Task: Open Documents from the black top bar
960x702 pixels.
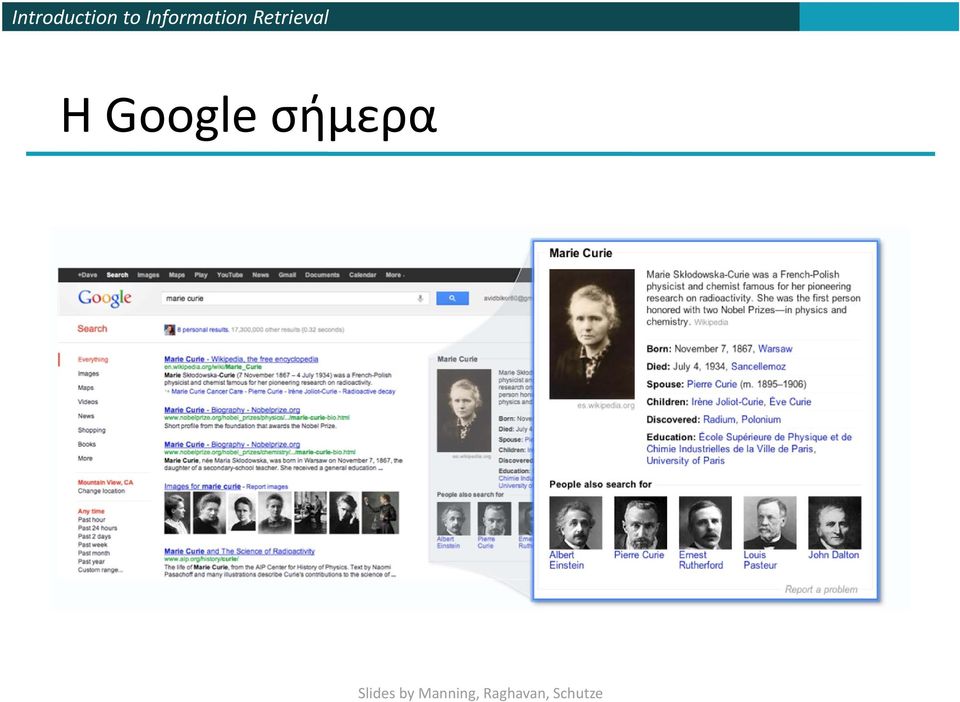Action: click(322, 275)
